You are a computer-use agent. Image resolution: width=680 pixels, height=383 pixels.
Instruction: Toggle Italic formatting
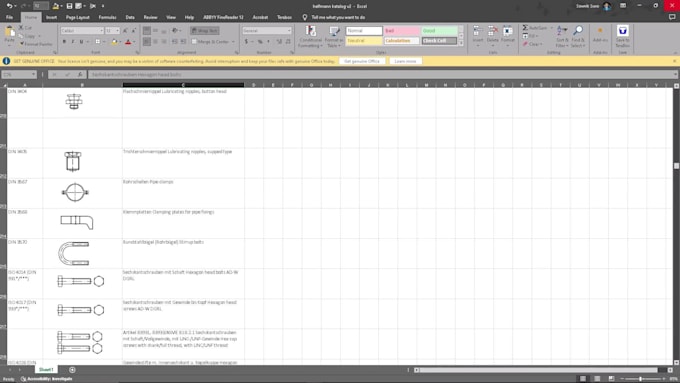click(72, 42)
